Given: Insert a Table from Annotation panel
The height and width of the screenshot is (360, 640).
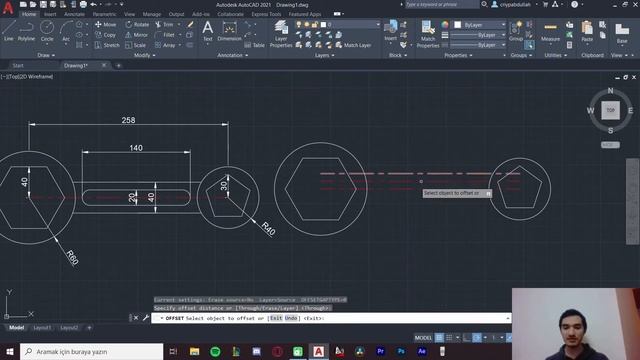Looking at the screenshot, I should click(x=255, y=45).
